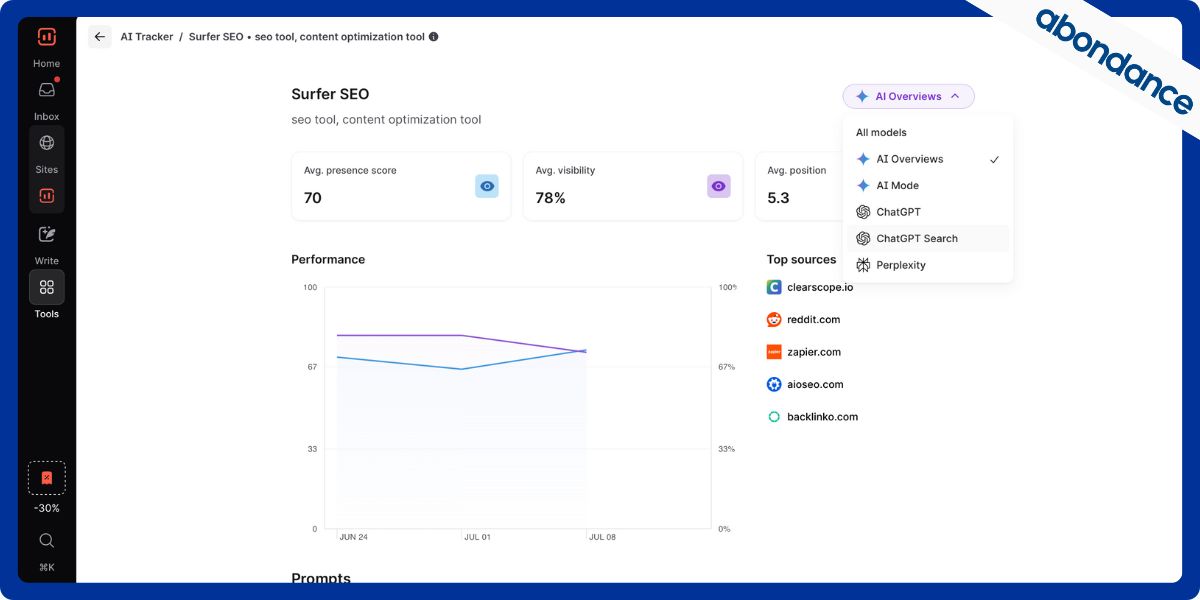Click the Surfer SEO page title
Screen dimensions: 1200x600
pyautogui.click(x=330, y=94)
